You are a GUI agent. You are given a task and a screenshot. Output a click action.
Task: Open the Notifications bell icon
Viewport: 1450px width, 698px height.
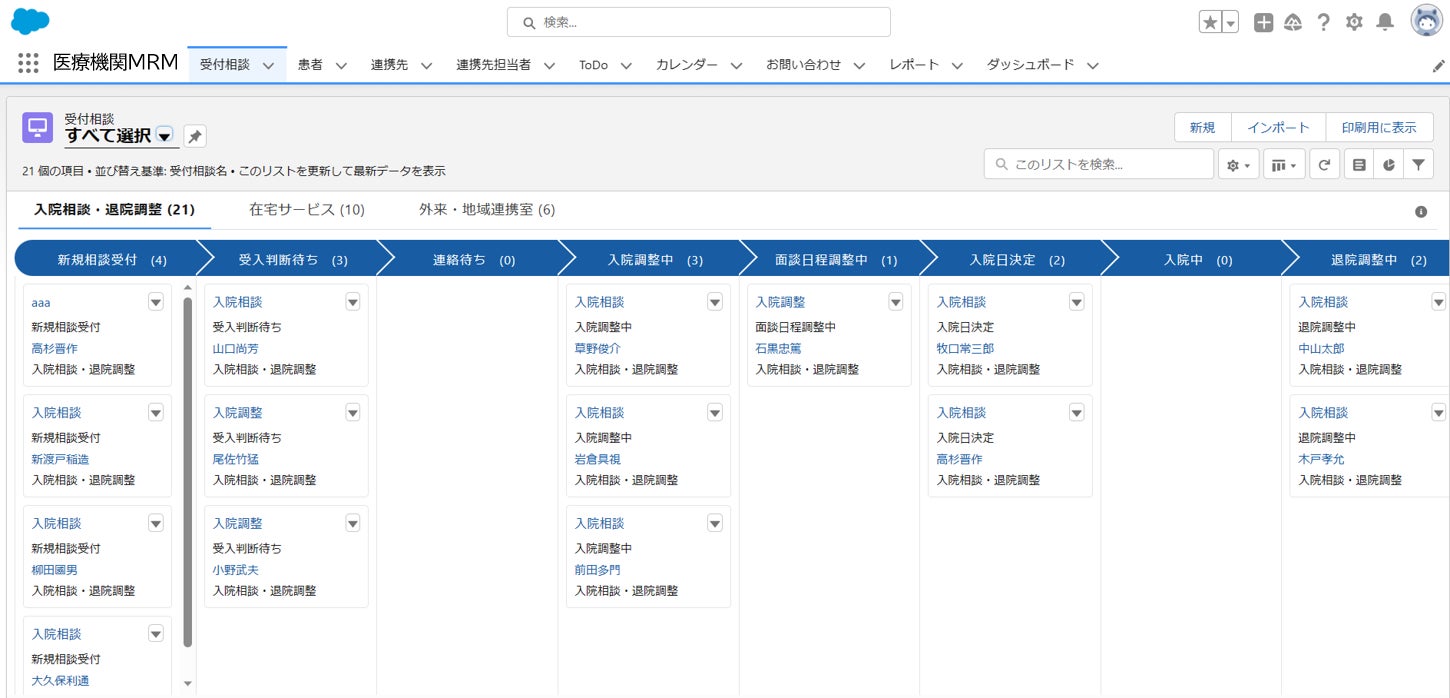[1385, 22]
